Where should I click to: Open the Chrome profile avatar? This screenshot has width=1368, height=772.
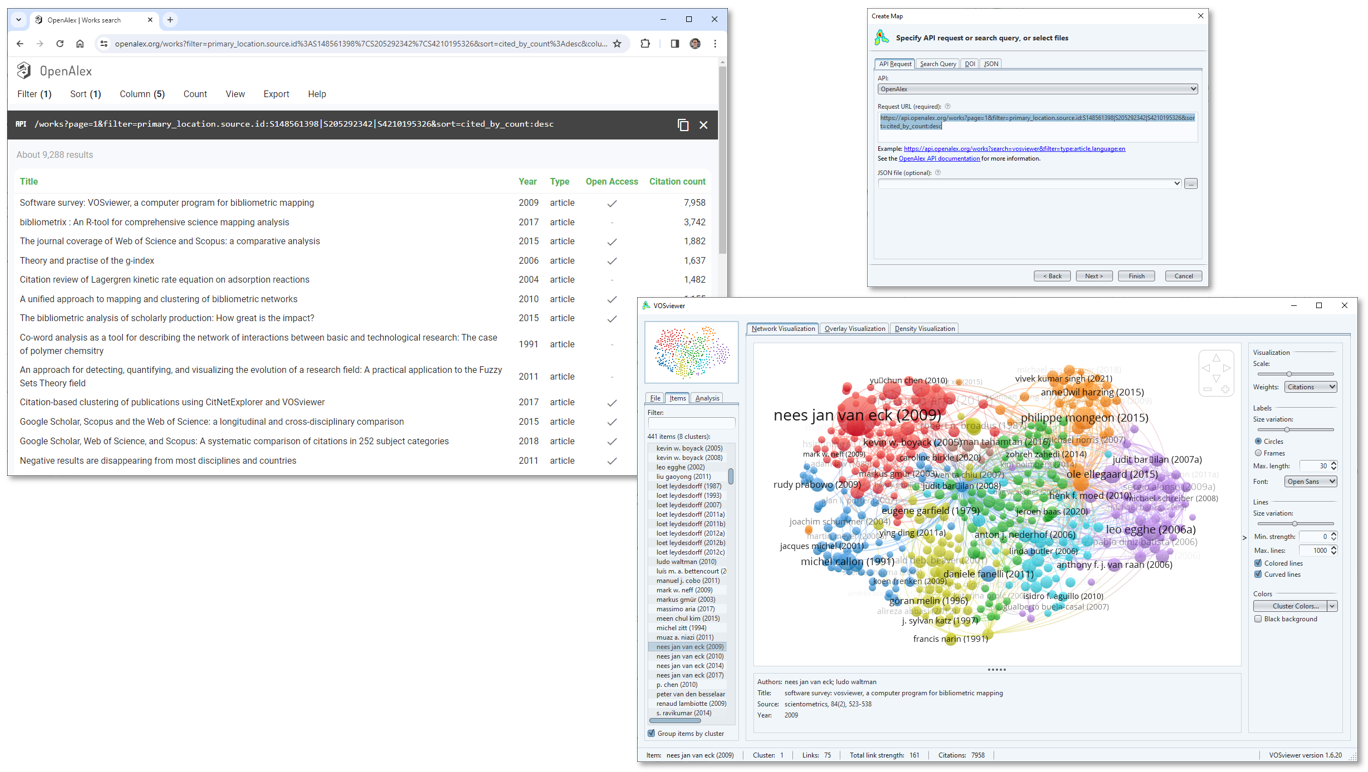point(695,44)
